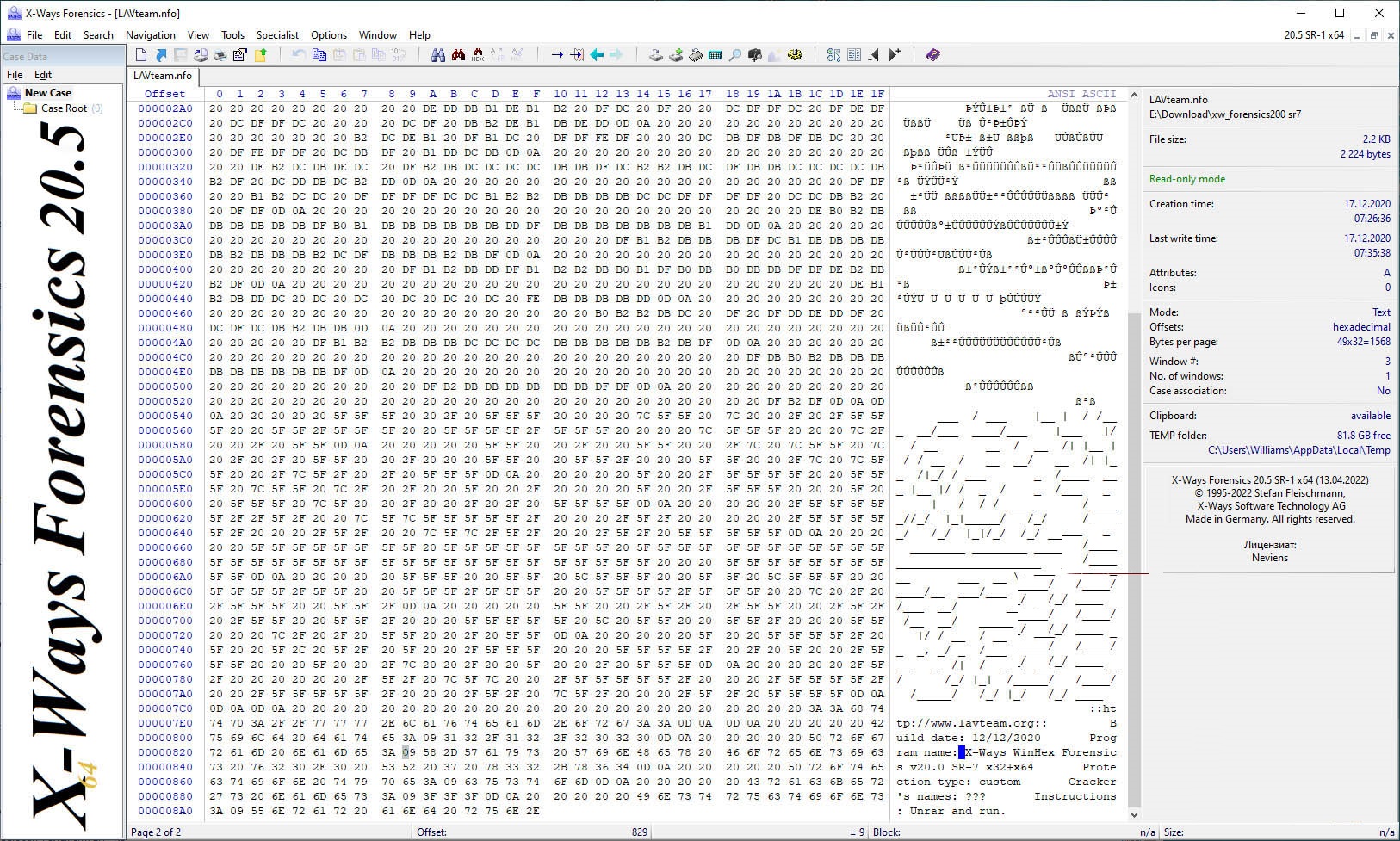Click the Clipboard value available

(x=1370, y=416)
